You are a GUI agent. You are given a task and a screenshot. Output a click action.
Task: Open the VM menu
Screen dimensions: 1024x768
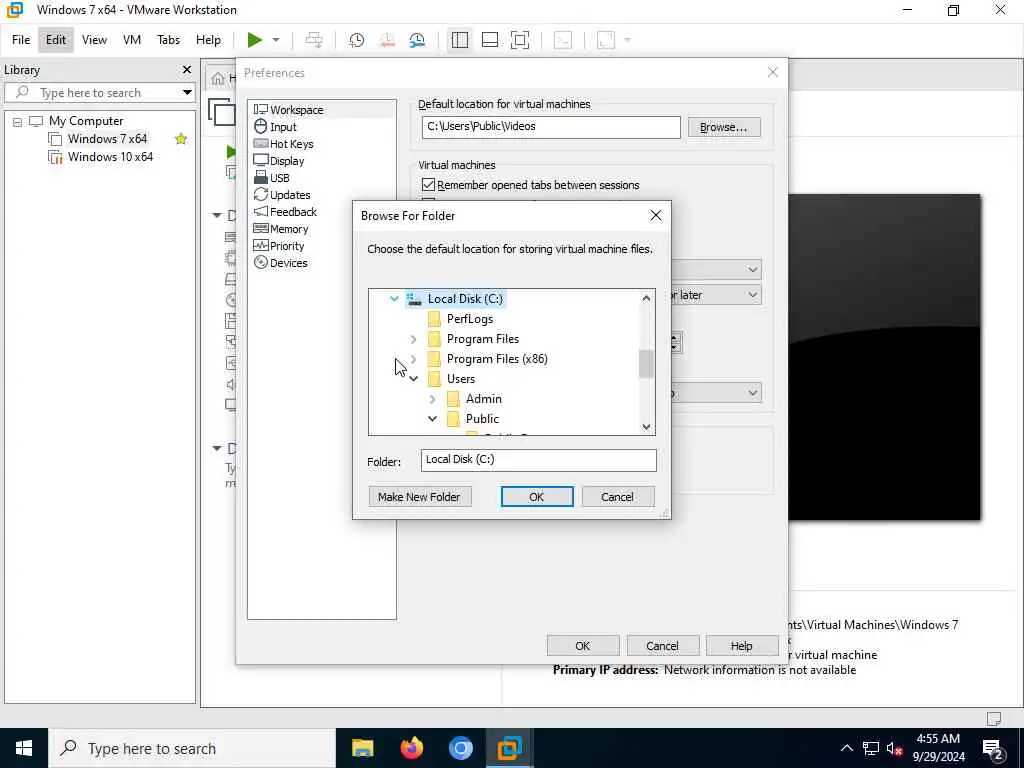pyautogui.click(x=132, y=40)
